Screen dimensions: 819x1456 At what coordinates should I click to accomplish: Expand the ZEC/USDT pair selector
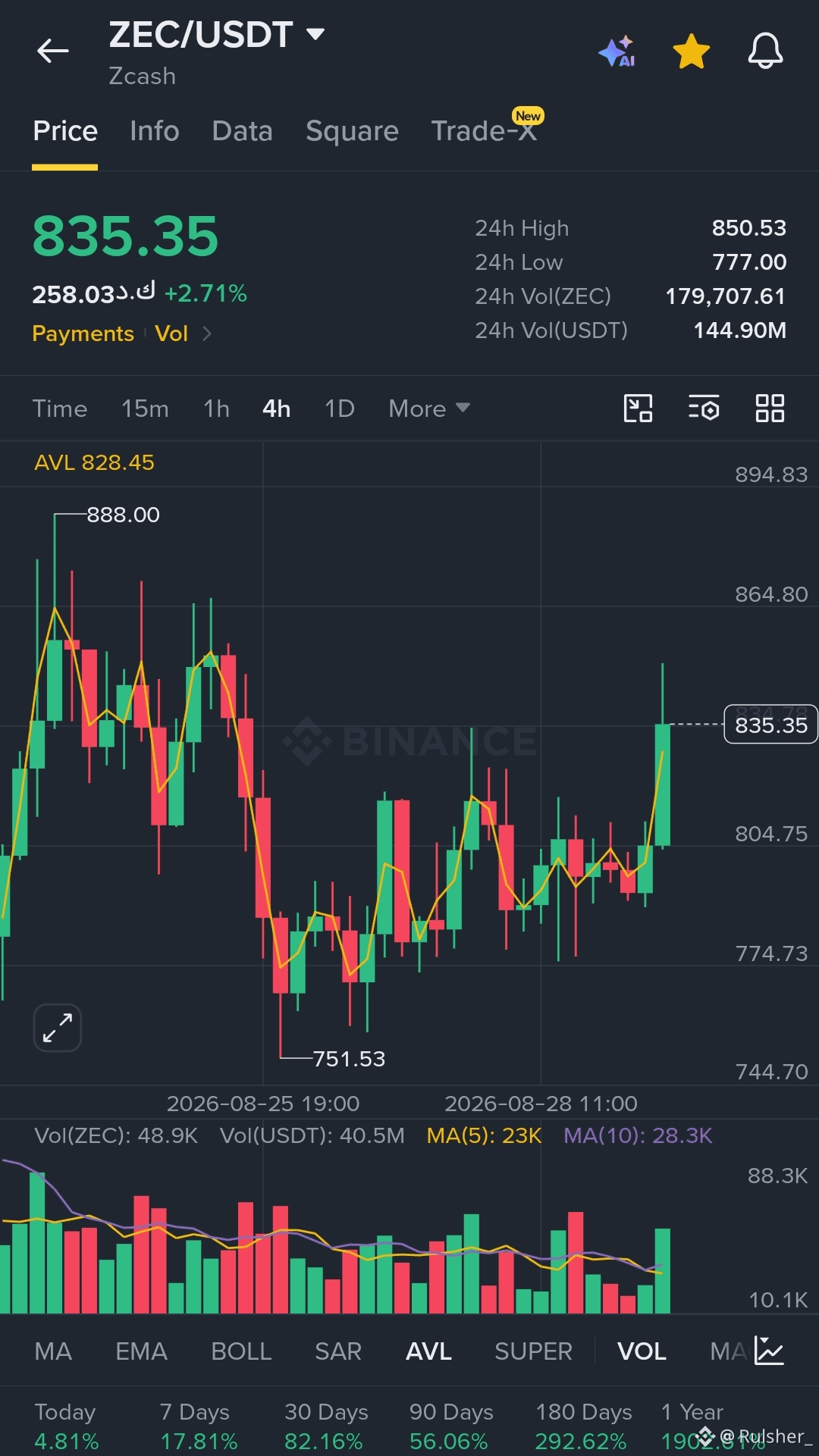tap(315, 34)
